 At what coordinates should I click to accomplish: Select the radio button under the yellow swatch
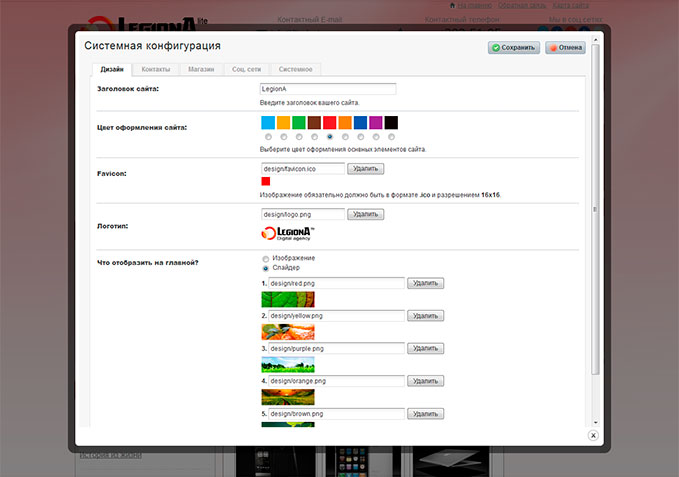tap(284, 137)
